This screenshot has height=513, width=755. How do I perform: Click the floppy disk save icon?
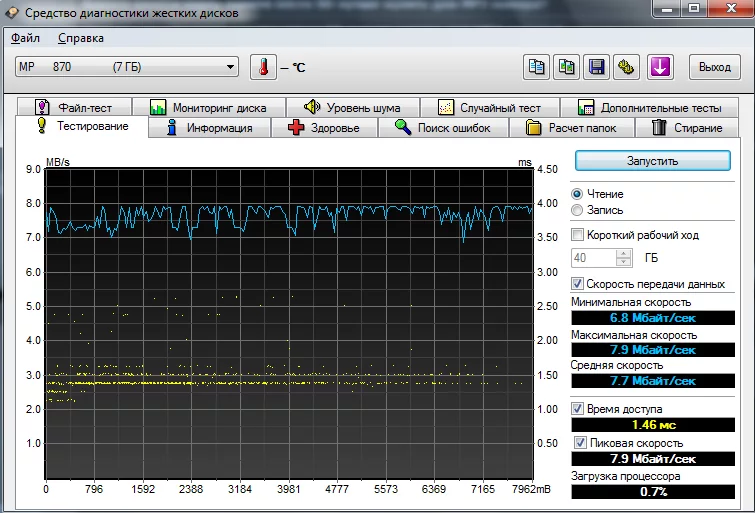(x=597, y=67)
